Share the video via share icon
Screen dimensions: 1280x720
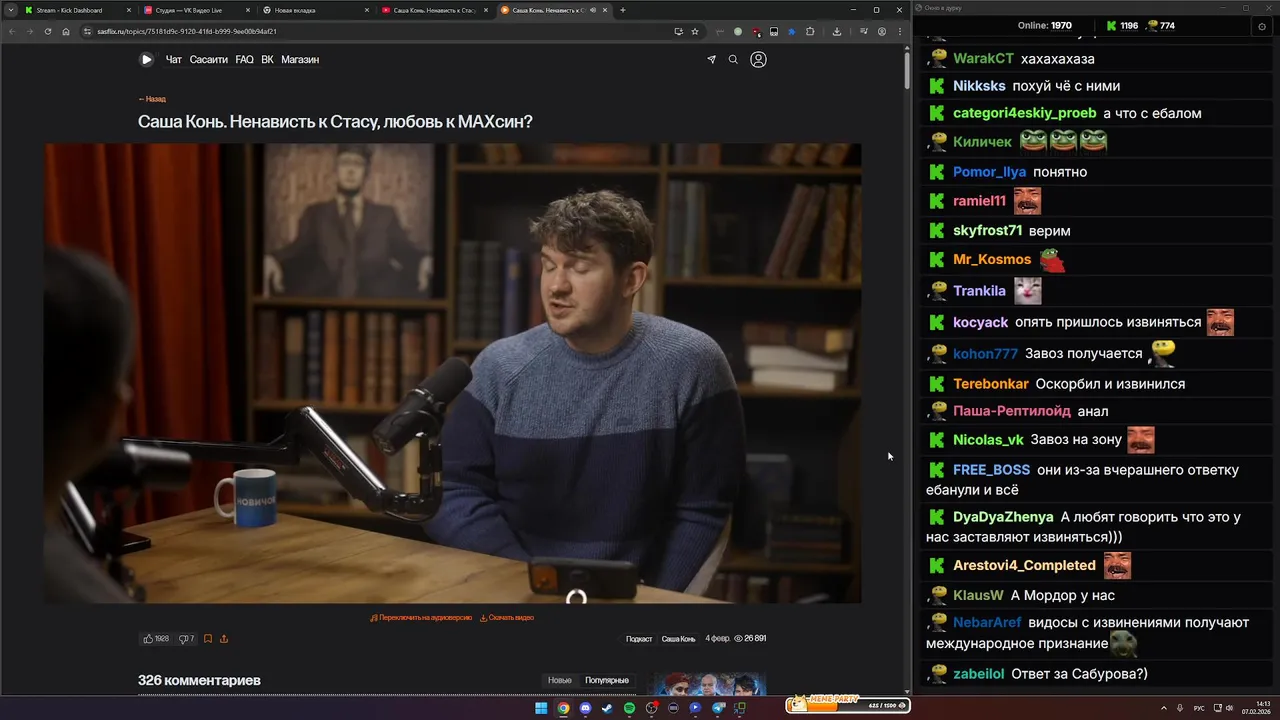pos(224,638)
